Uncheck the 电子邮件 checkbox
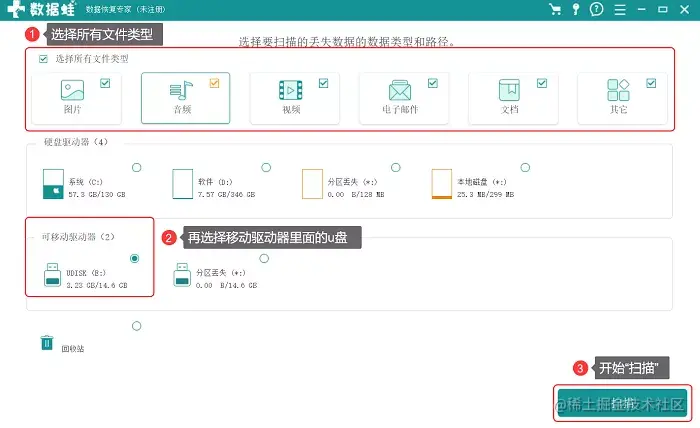 [433, 83]
